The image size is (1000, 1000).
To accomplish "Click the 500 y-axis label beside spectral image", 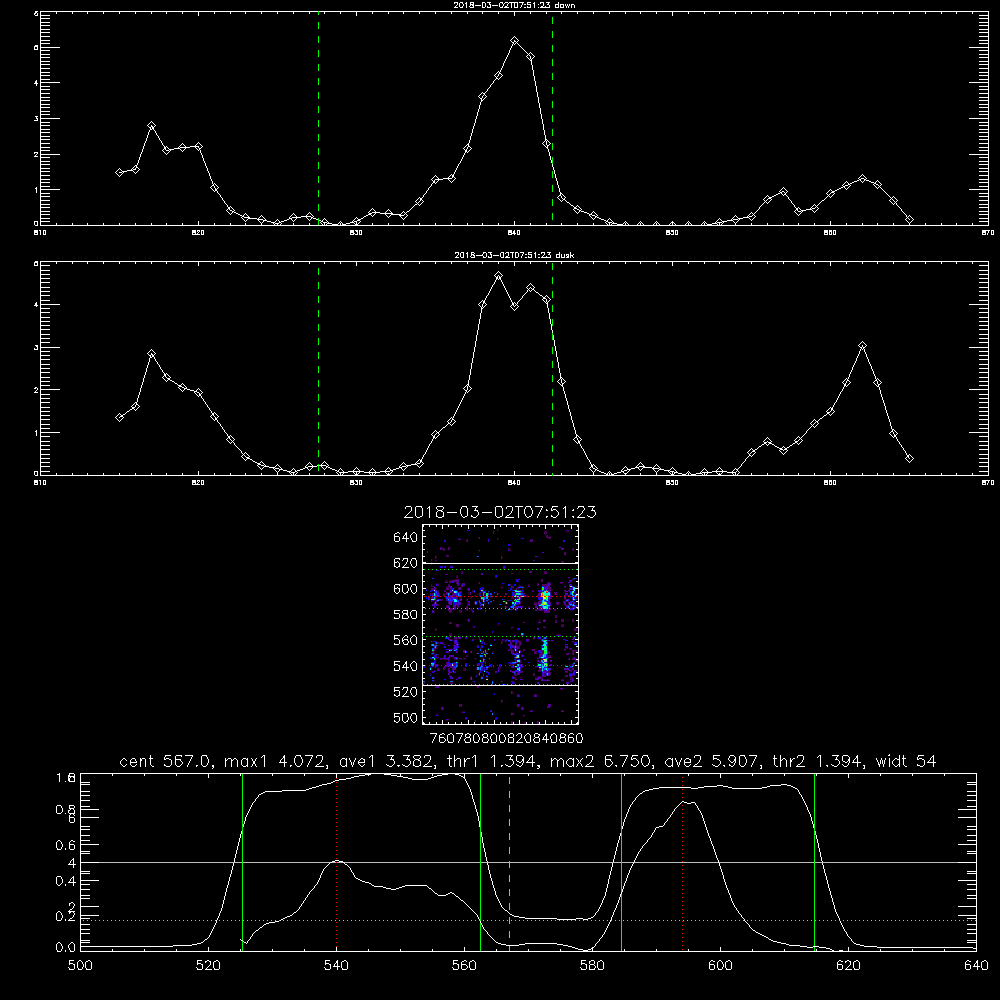I will [x=406, y=717].
